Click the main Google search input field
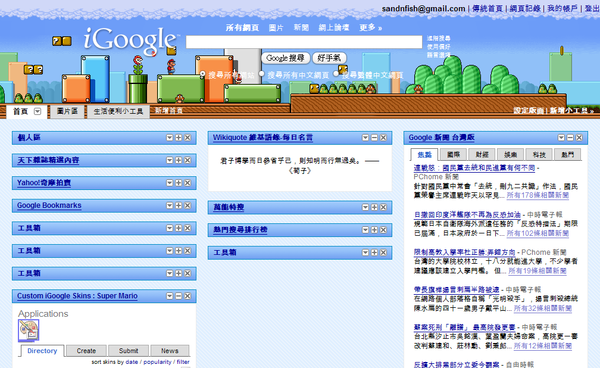Screen dimensions: 600x368 pyautogui.click(x=304, y=42)
